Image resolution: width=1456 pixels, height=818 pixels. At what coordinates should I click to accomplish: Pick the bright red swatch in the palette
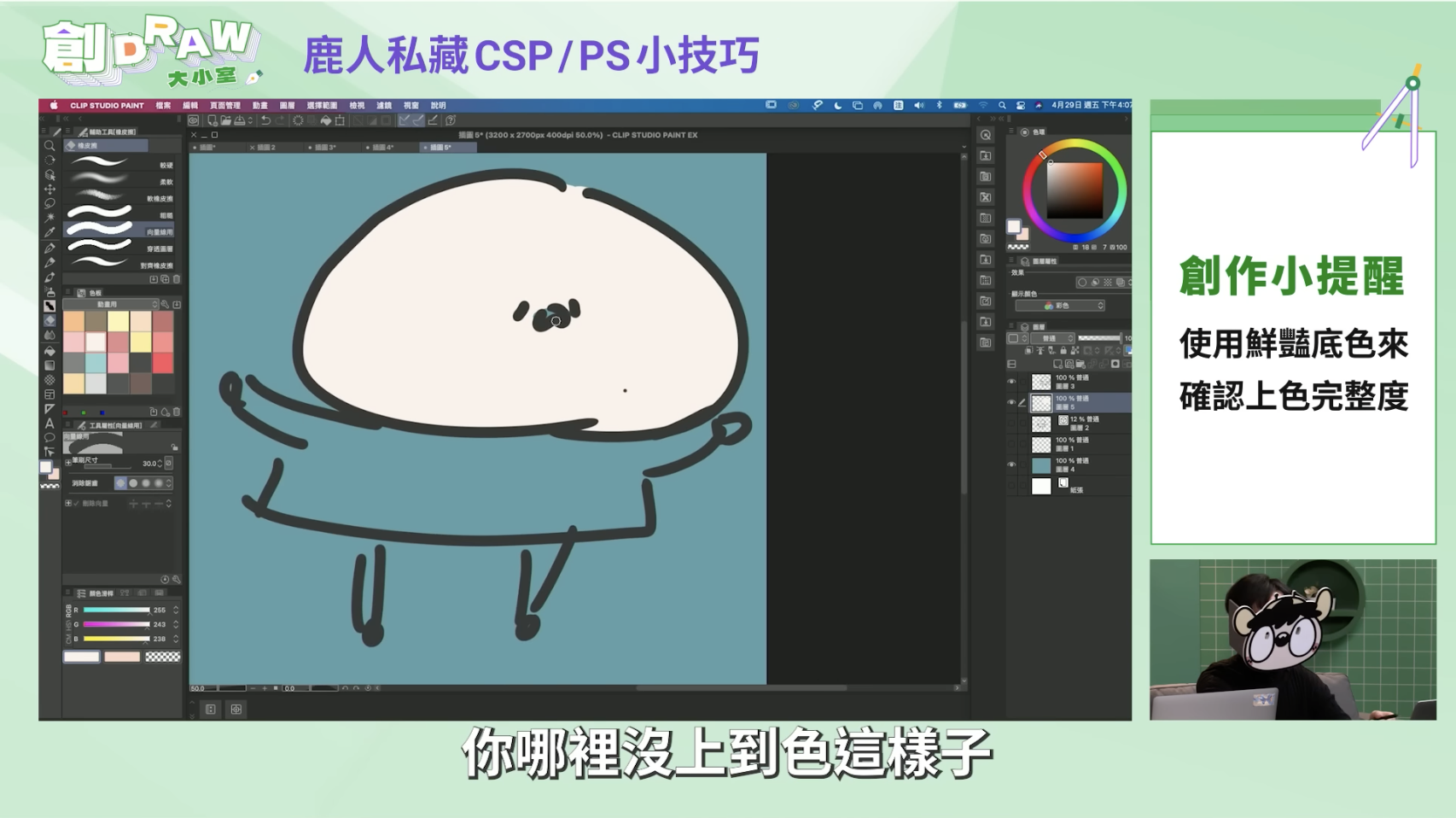162,362
